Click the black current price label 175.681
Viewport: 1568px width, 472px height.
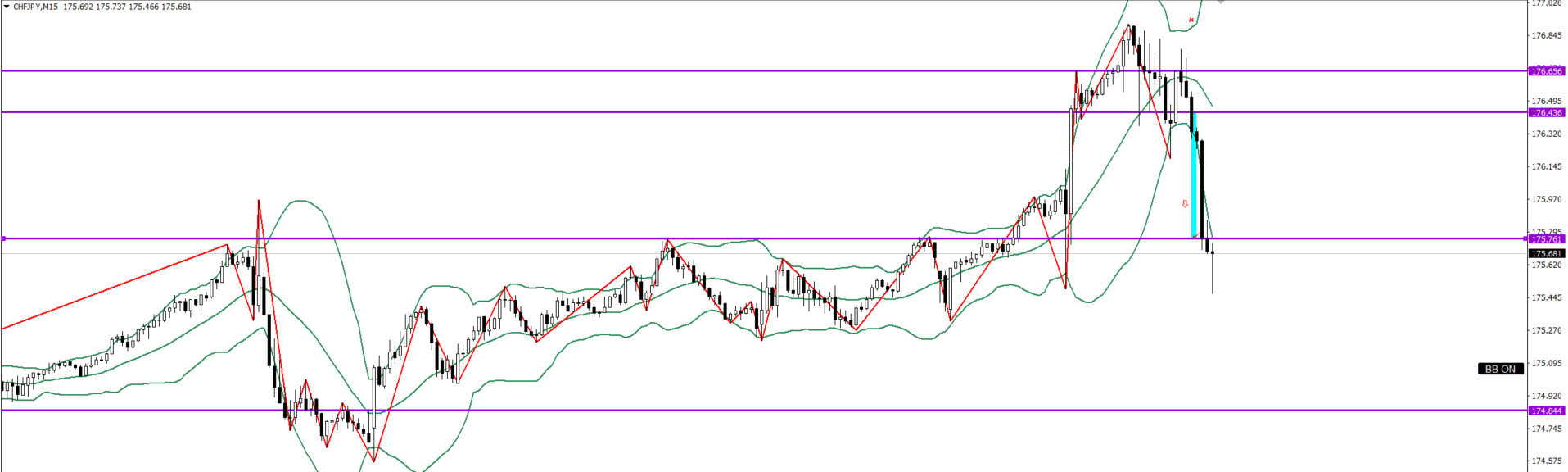click(x=1547, y=253)
